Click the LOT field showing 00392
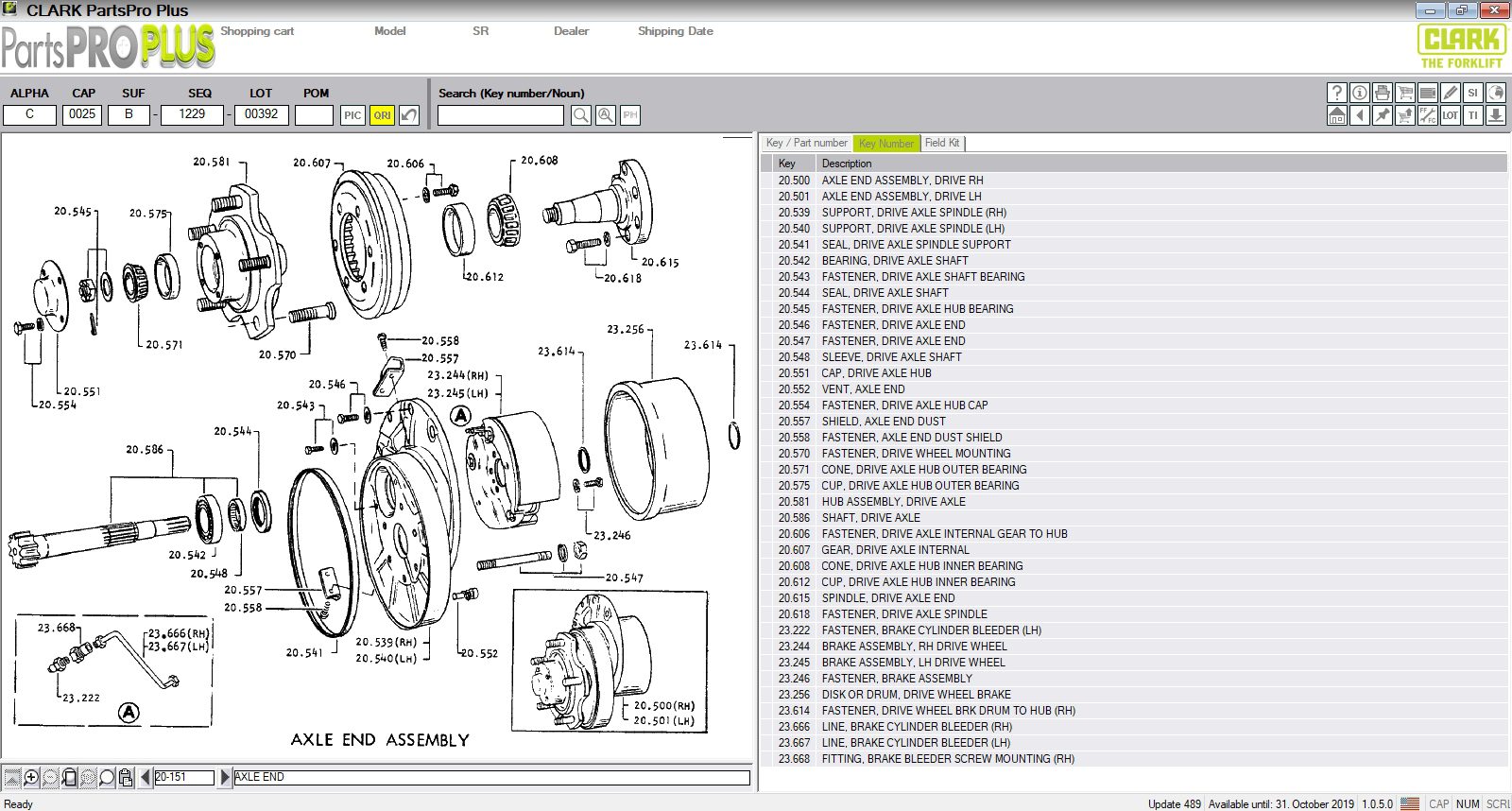 point(262,114)
